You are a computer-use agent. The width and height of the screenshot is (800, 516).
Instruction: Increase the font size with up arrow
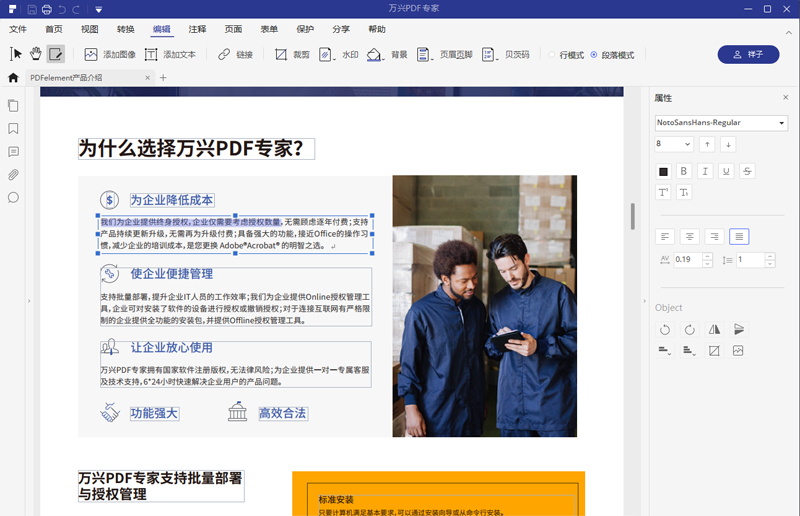(x=707, y=144)
